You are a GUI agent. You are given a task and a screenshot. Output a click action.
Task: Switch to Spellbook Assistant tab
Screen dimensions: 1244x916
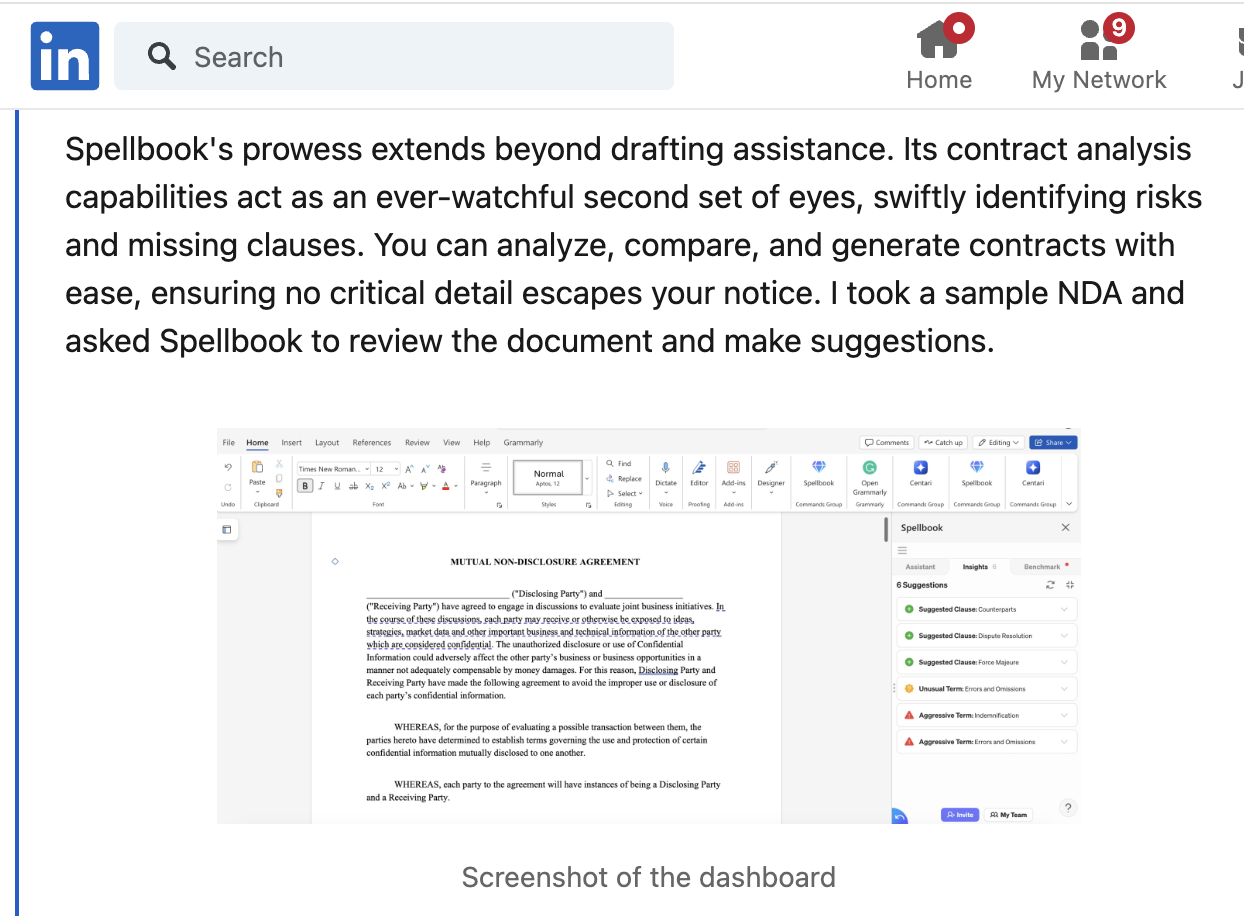920,567
